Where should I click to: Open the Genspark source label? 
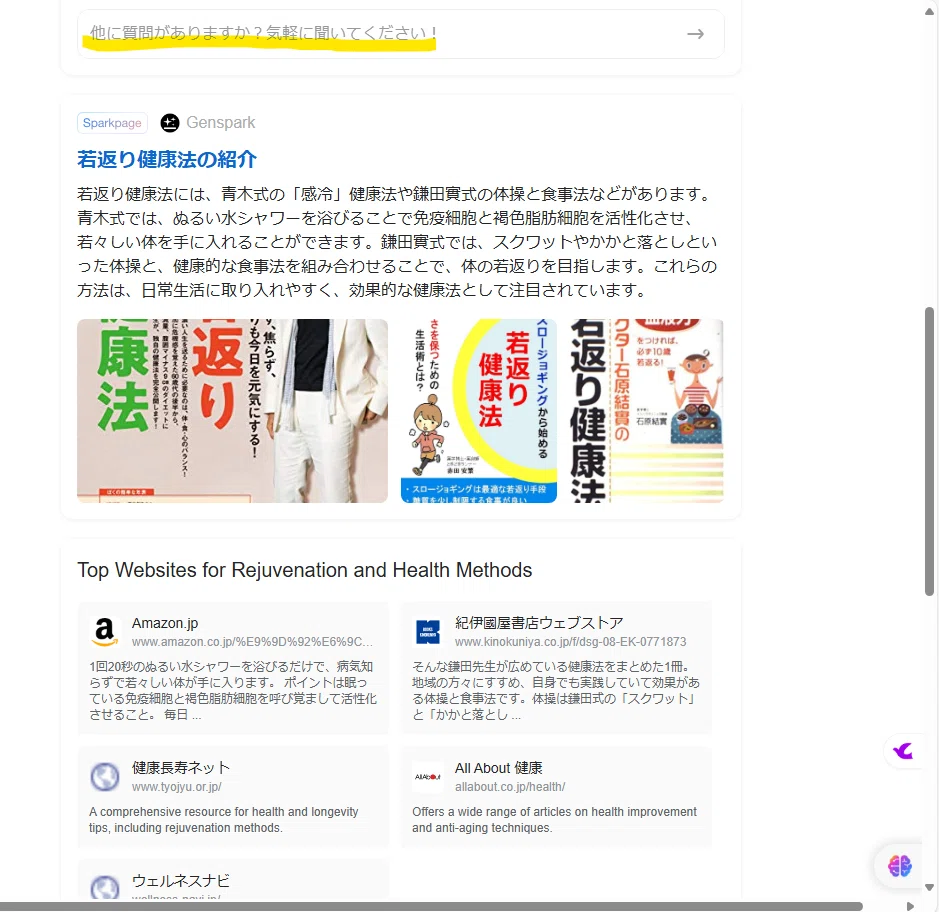[220, 123]
